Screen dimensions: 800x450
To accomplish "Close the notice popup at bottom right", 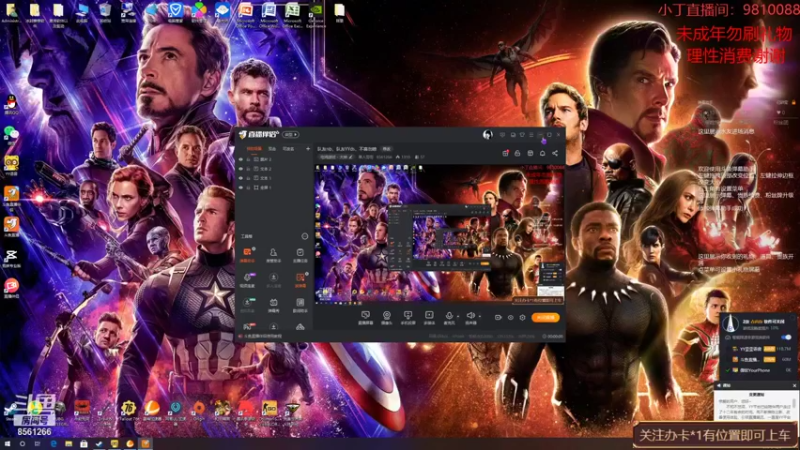I will click(794, 385).
